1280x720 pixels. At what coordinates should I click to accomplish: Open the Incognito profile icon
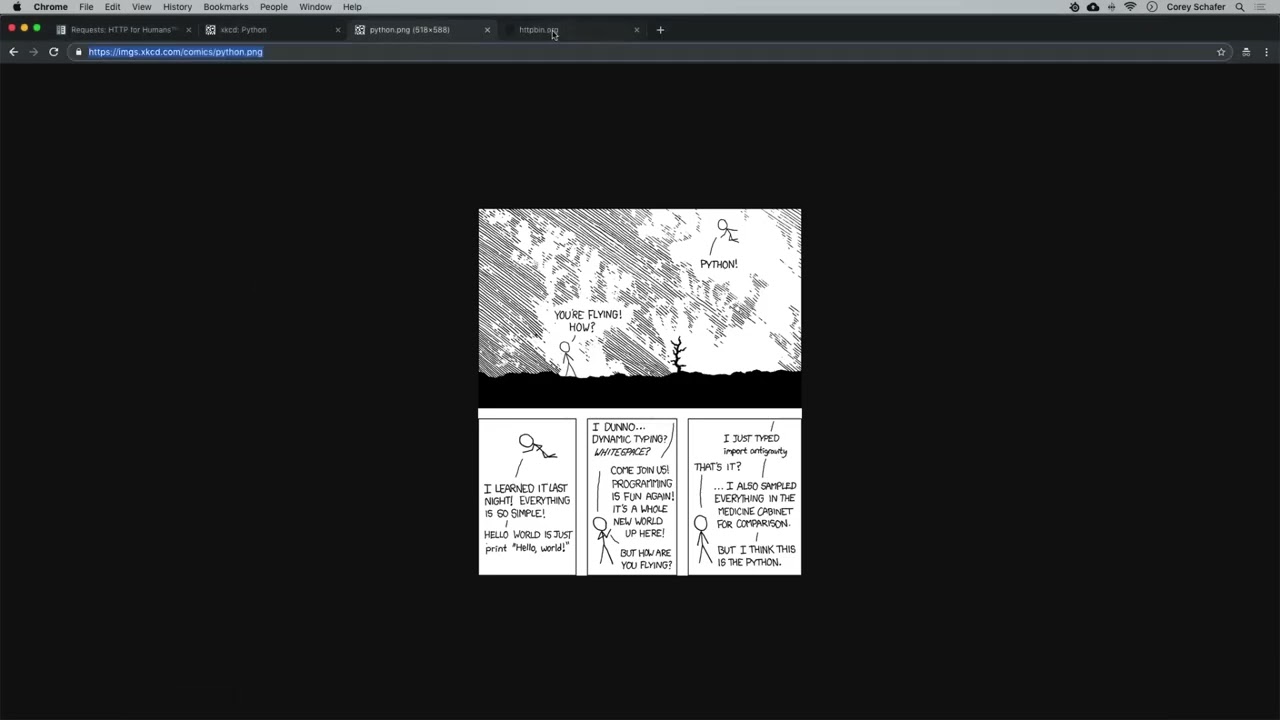(1246, 52)
